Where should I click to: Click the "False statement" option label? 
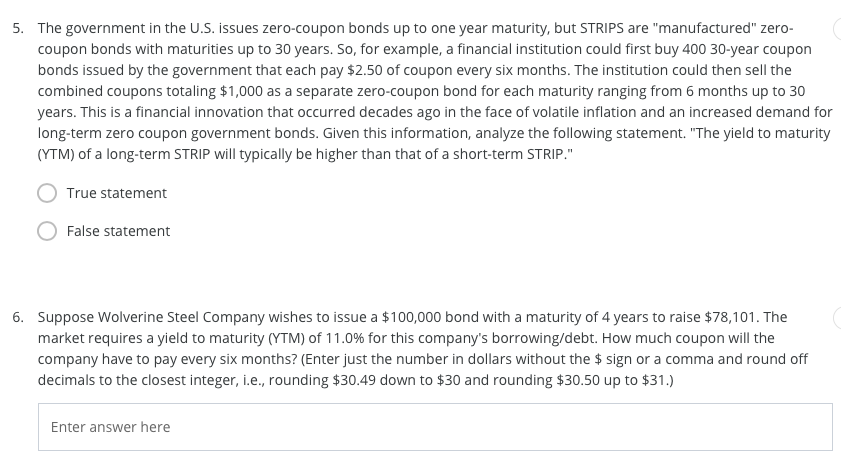pos(118,231)
